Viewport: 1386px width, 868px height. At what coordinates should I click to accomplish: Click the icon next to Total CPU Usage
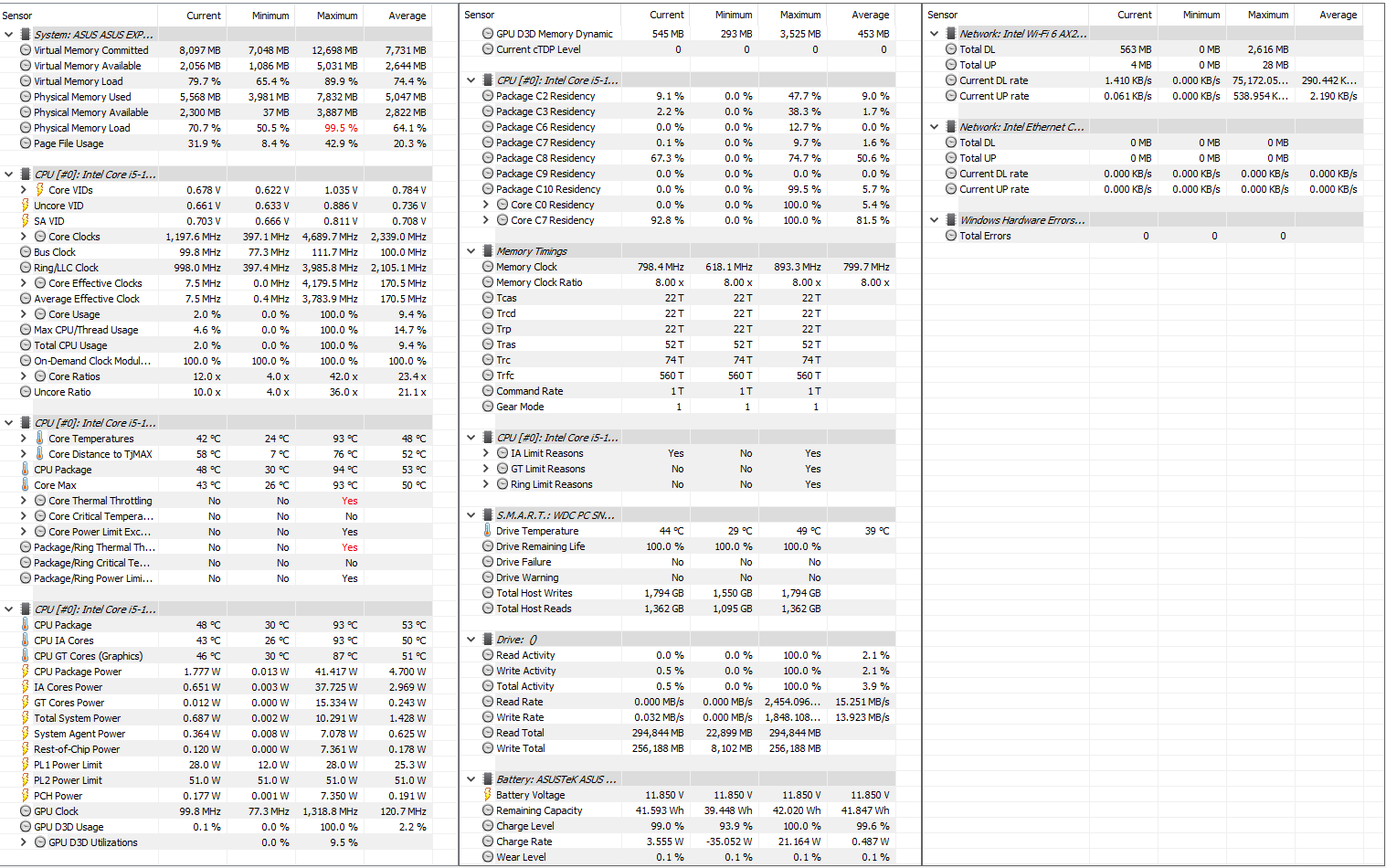(26, 345)
